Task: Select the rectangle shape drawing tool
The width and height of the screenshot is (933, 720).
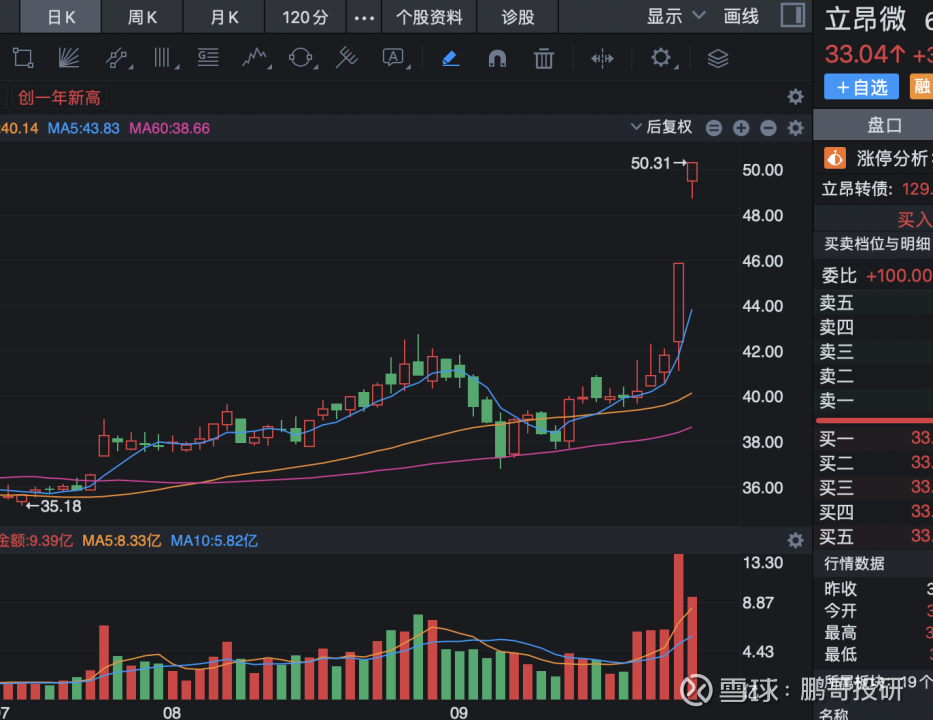Action: click(23, 58)
